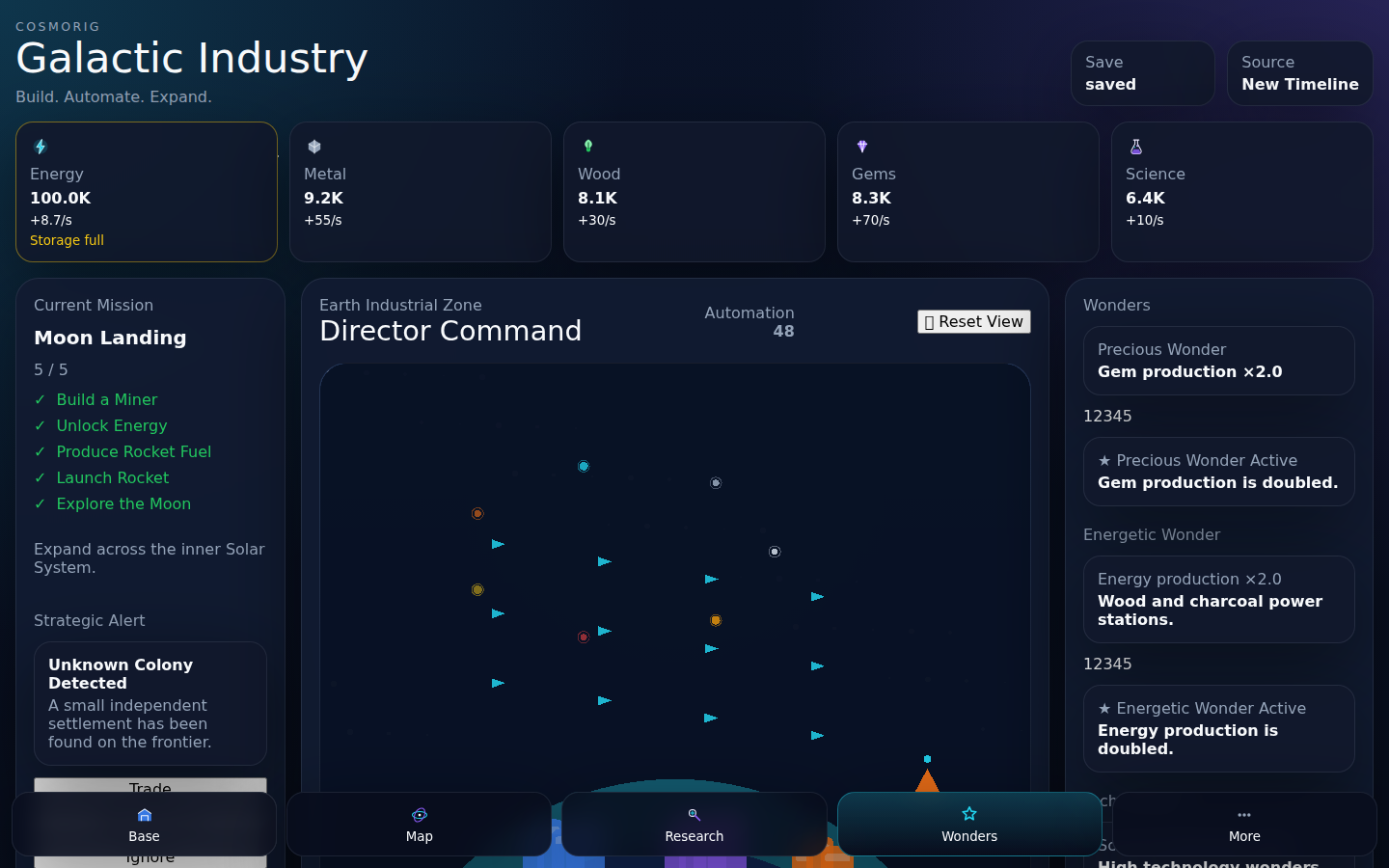
Task: Click the Science rate "+10/s"
Action: point(1145,220)
